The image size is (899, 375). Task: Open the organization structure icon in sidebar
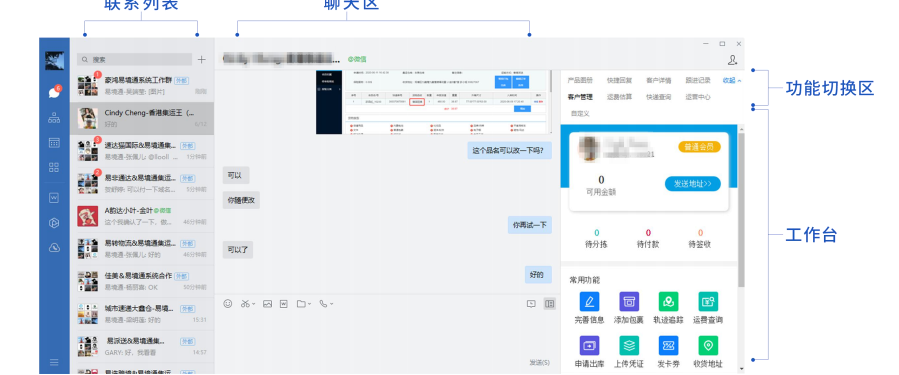(x=54, y=118)
